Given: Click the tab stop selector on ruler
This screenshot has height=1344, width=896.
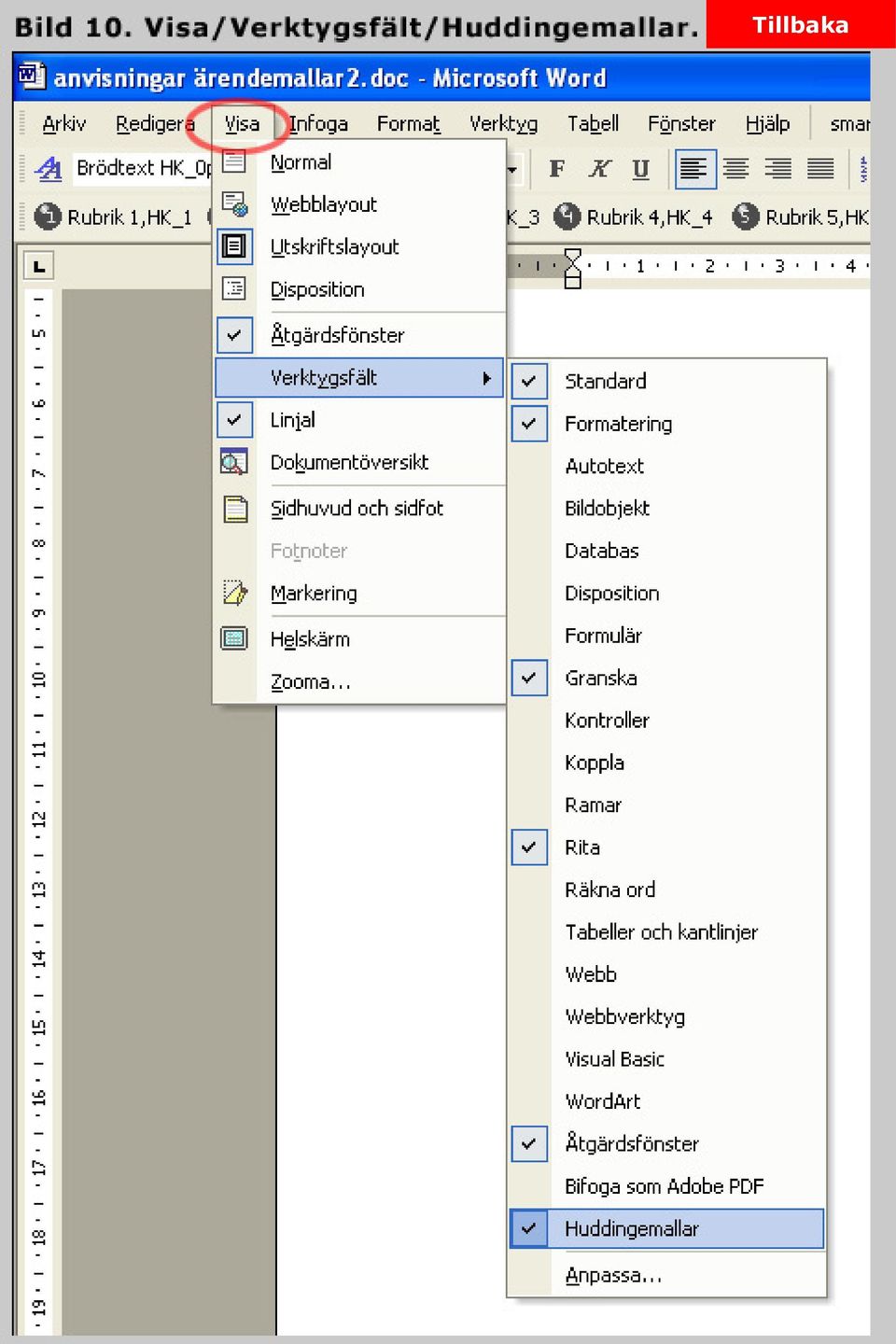Looking at the screenshot, I should (x=38, y=266).
